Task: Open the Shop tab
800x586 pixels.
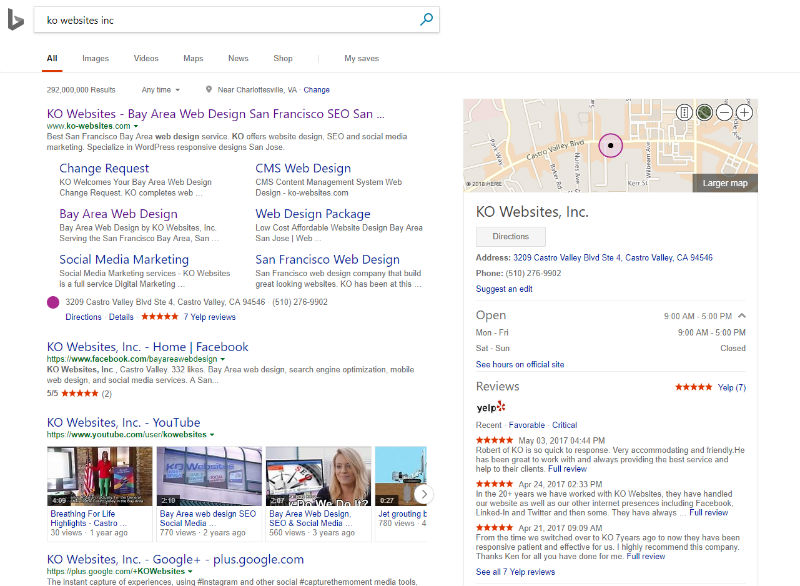Action: coord(283,58)
